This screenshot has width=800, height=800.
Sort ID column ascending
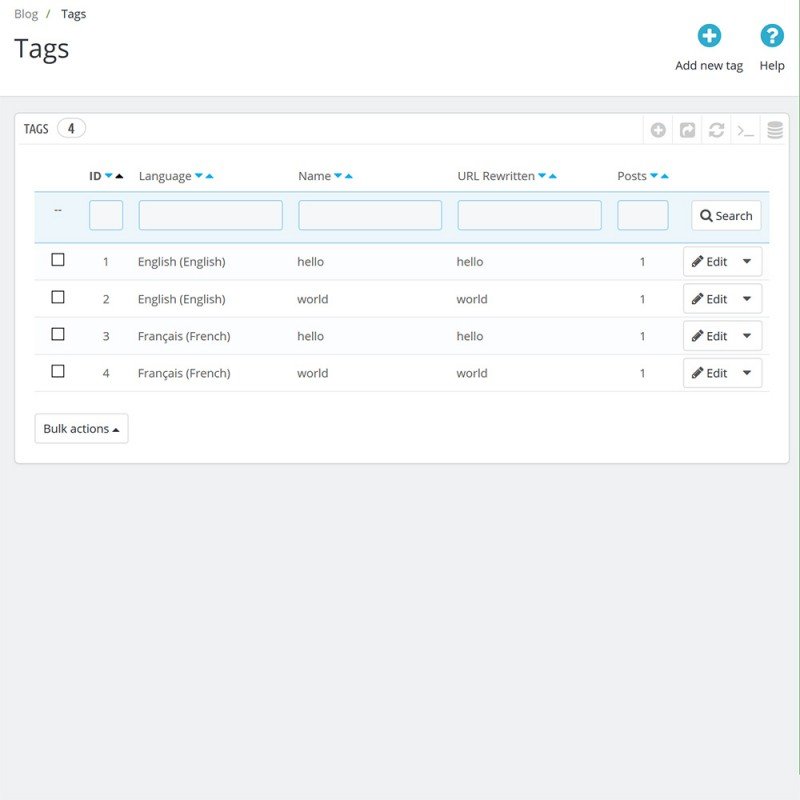tap(119, 176)
